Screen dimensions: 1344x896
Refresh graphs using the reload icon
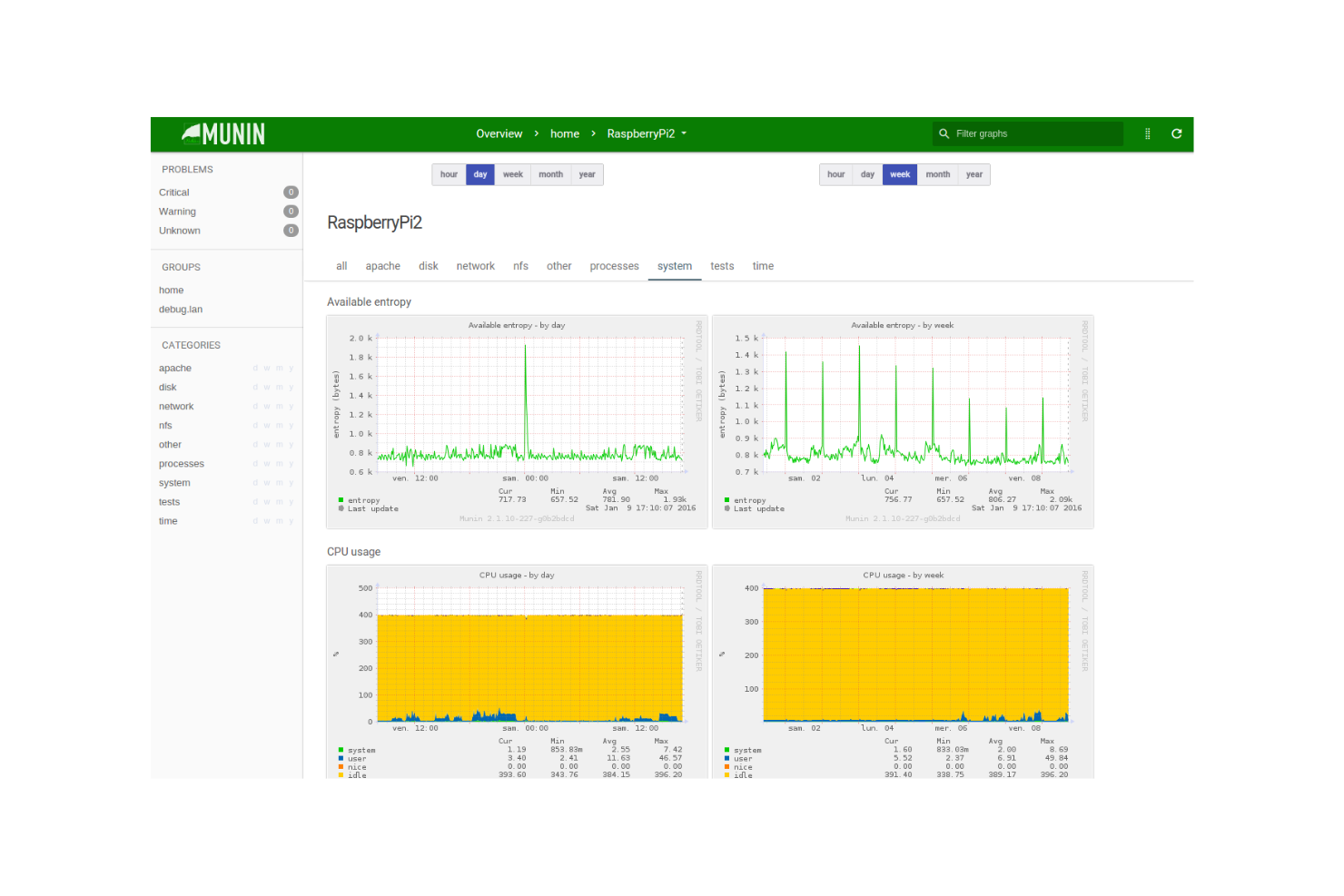tap(1177, 133)
